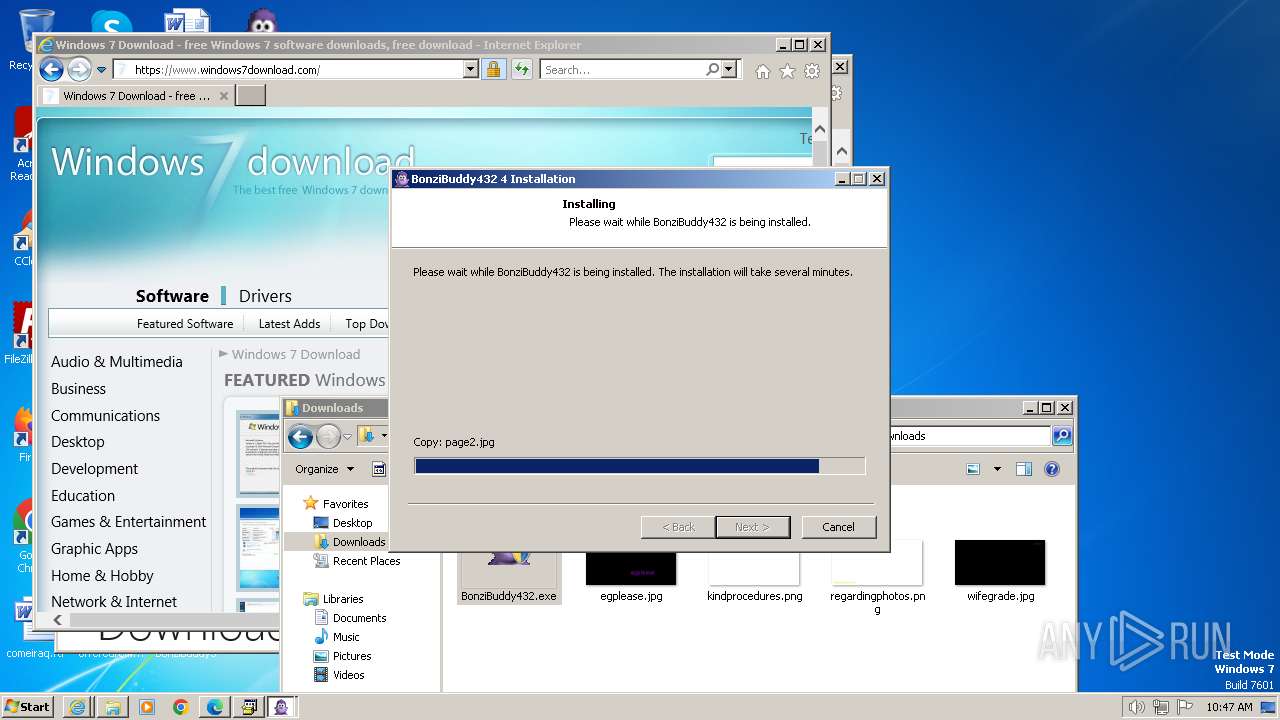Select kindprocedures.png file
Image resolution: width=1280 pixels, height=720 pixels.
pos(754,571)
